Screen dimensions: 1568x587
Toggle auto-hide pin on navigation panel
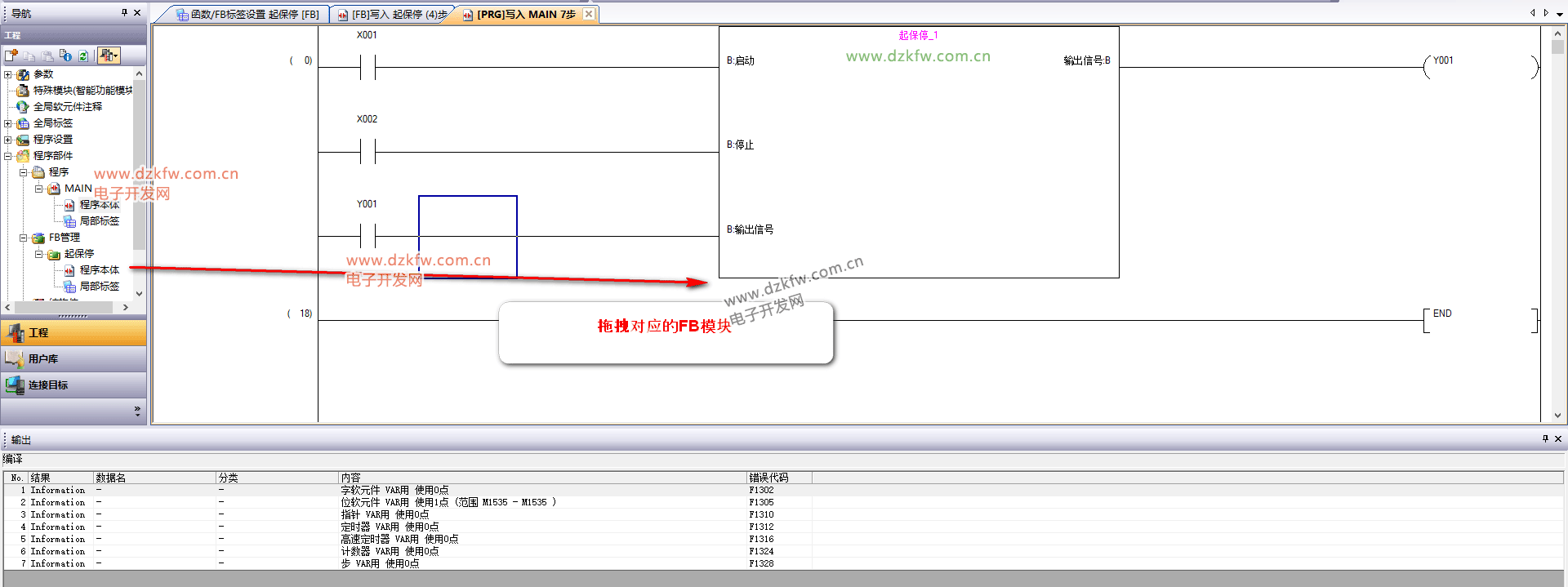pos(124,12)
